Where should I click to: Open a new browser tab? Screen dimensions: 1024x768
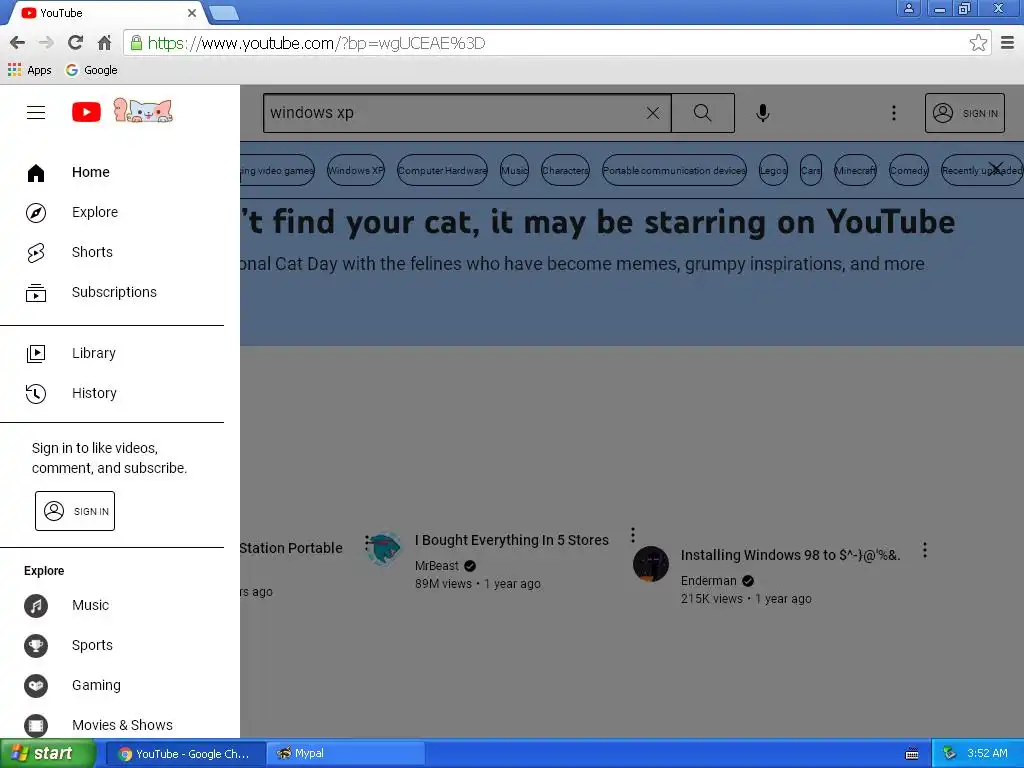223,13
